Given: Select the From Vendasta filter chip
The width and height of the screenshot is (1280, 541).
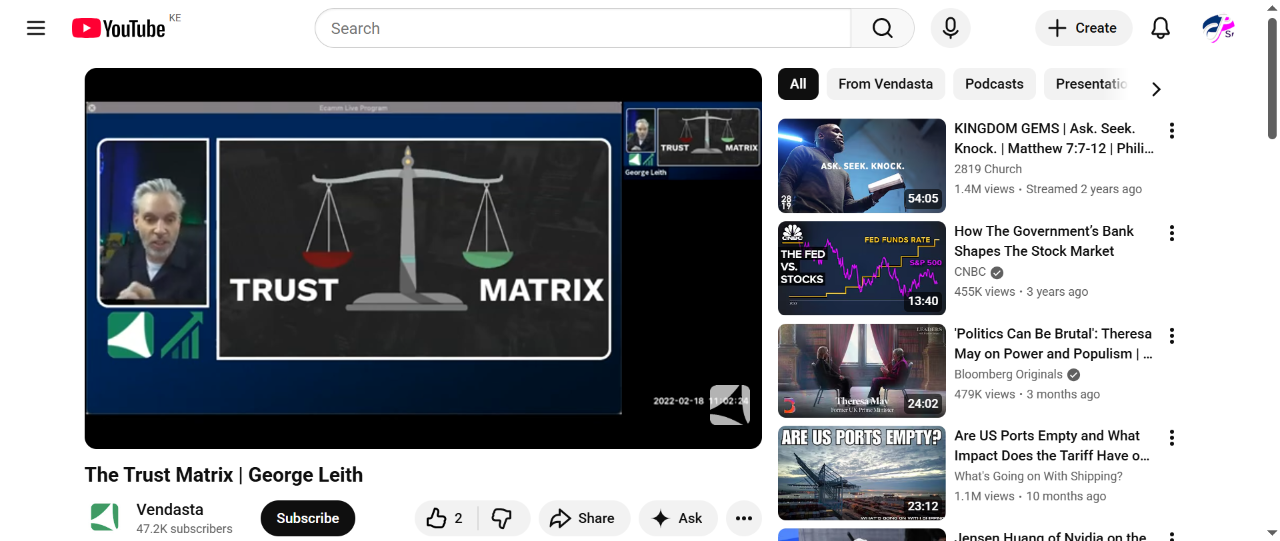Looking at the screenshot, I should point(885,84).
